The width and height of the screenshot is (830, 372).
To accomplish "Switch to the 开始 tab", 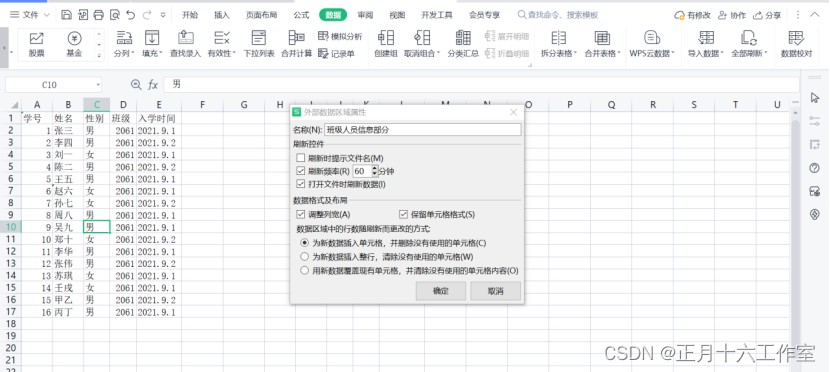I will coord(190,15).
